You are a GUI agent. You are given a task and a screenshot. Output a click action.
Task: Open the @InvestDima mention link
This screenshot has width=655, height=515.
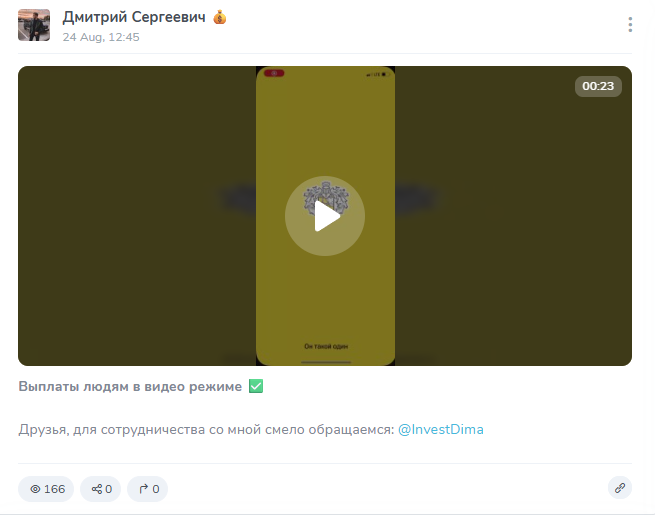coord(441,429)
